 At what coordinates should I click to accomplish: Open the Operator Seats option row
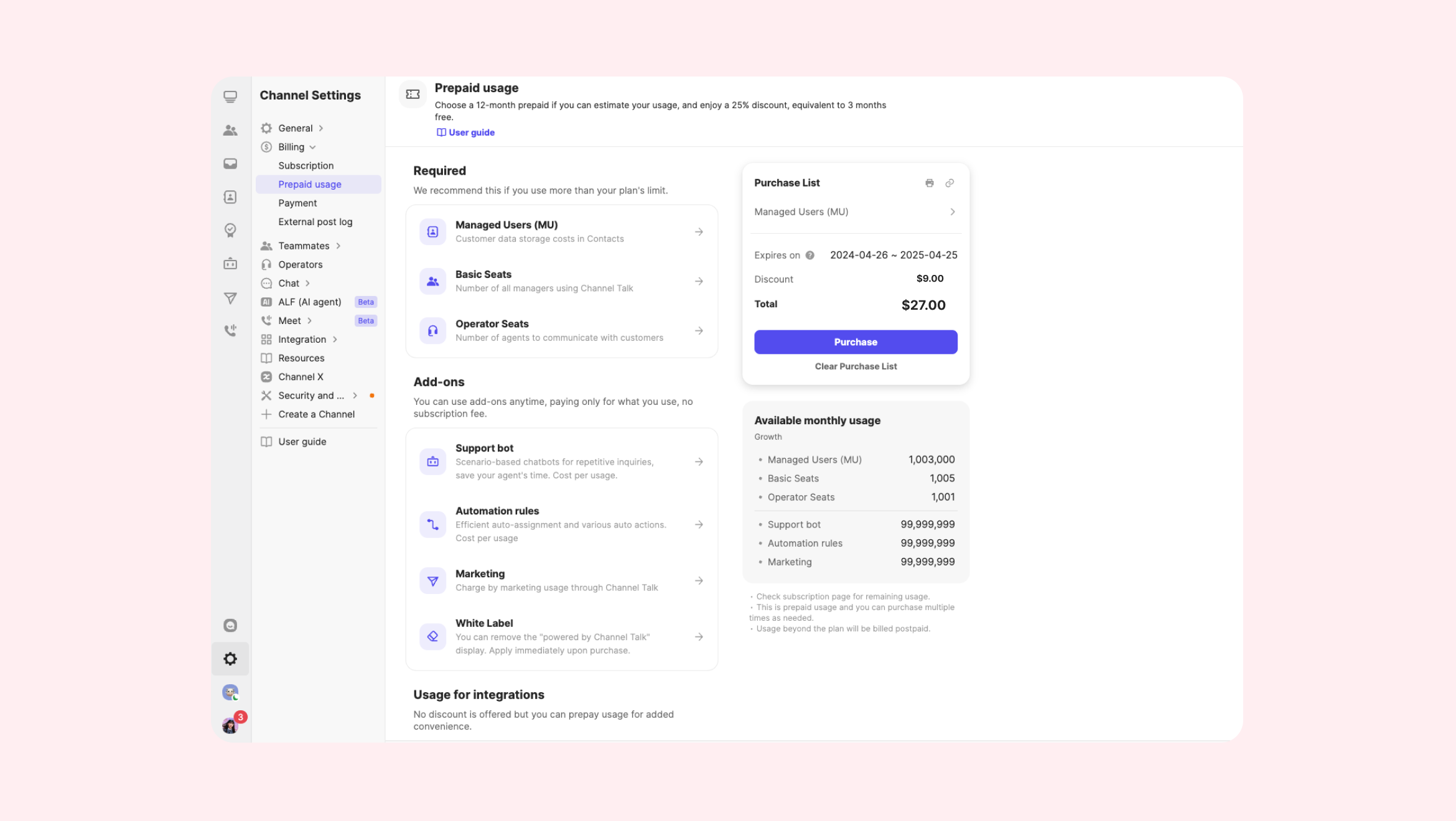point(561,330)
